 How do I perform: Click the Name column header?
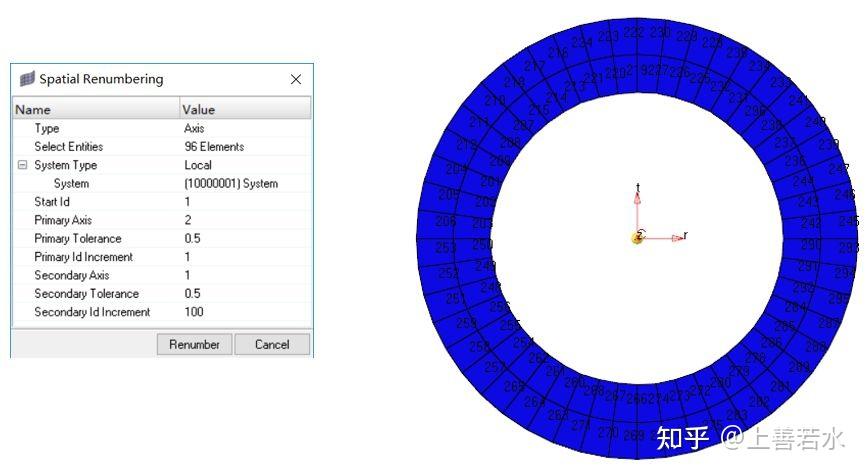(96, 109)
